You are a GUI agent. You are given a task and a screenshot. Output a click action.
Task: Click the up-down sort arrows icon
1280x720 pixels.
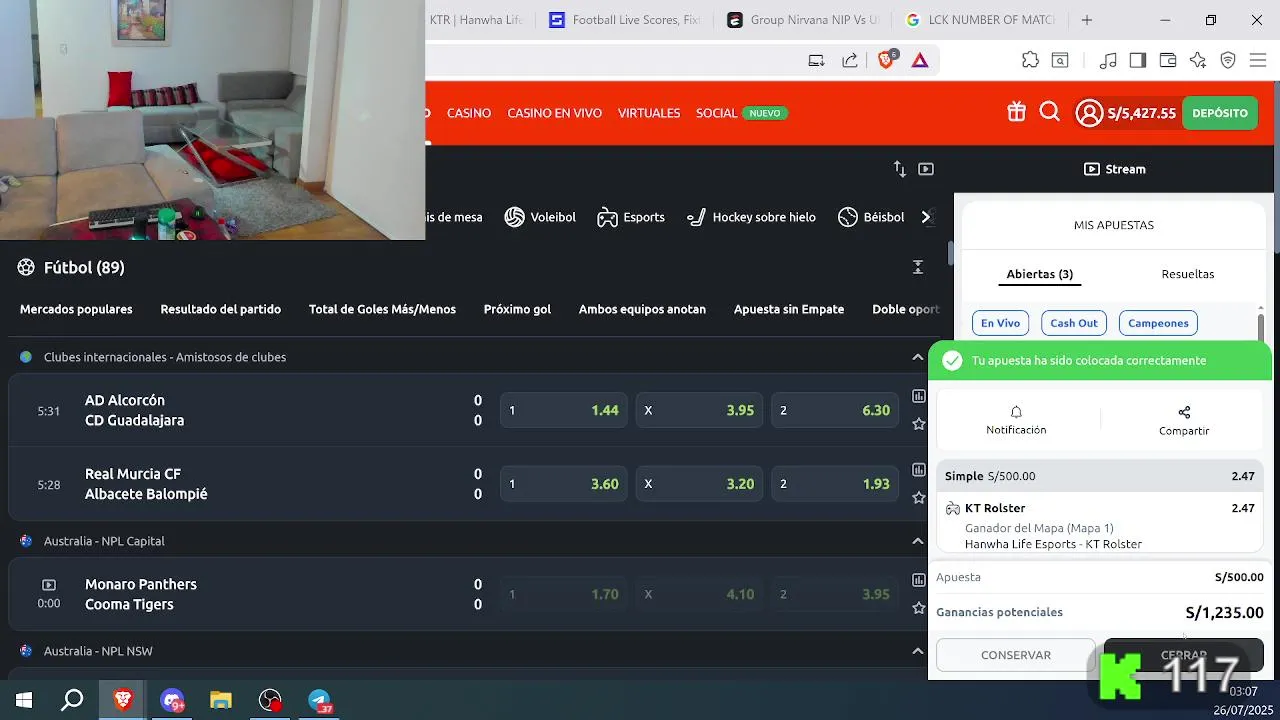900,169
